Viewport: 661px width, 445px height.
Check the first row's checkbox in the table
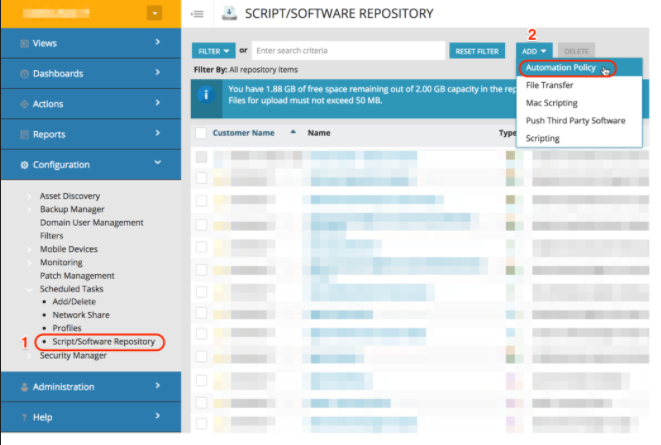[201, 157]
